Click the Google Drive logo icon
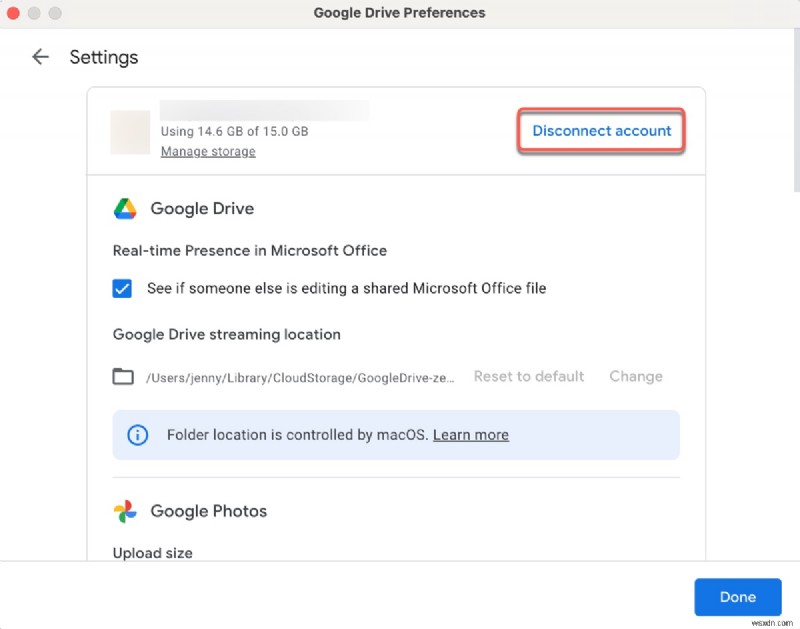The image size is (800, 629). click(x=125, y=209)
